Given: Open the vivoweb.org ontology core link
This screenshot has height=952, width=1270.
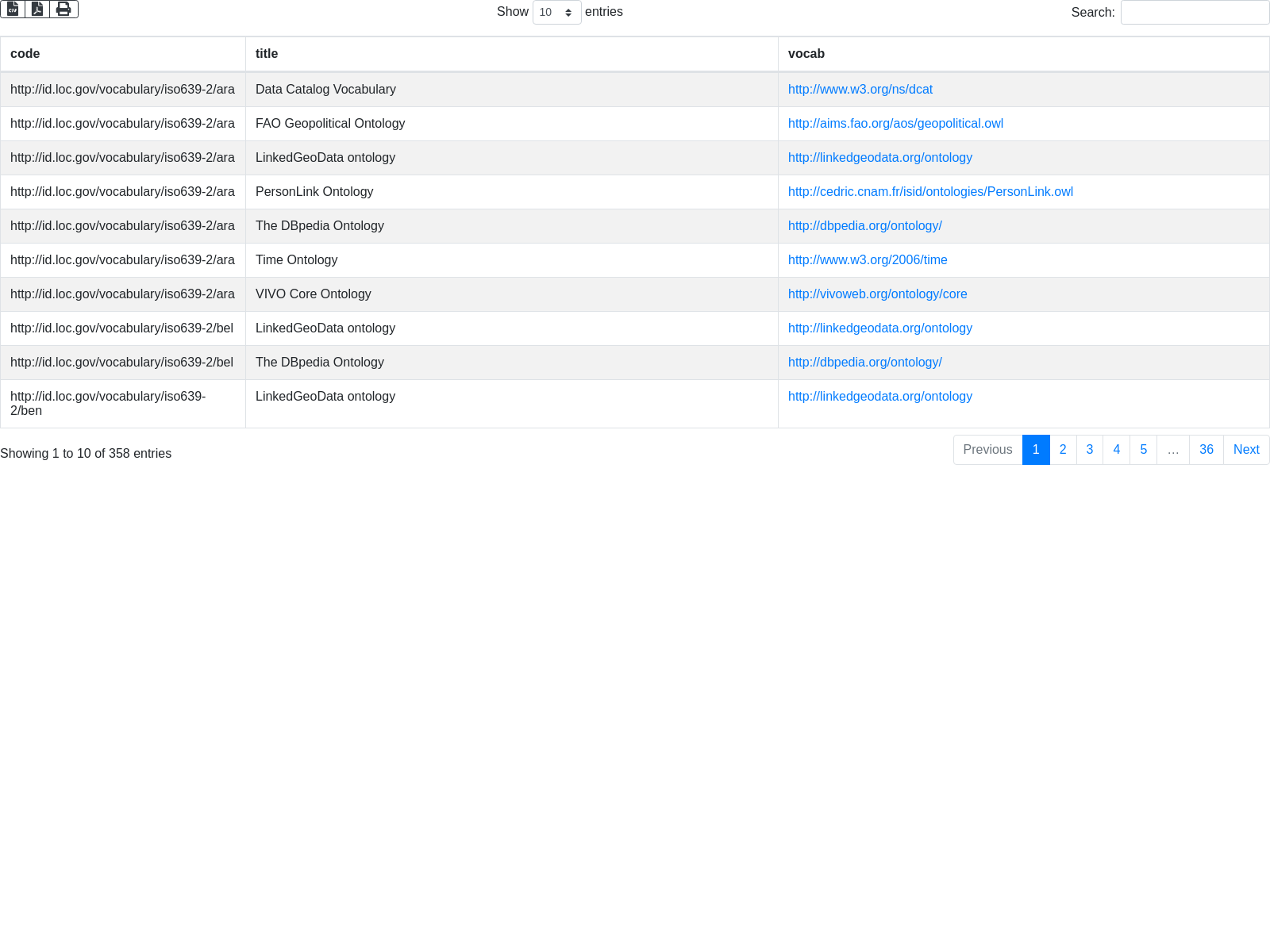Looking at the screenshot, I should tap(877, 294).
